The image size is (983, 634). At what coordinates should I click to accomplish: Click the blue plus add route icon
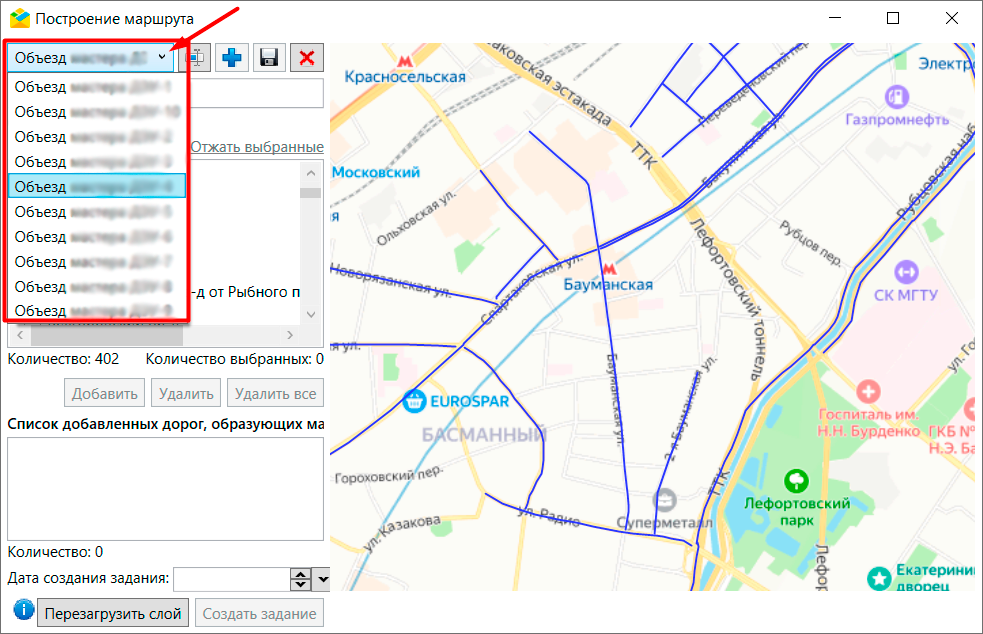click(x=232, y=58)
